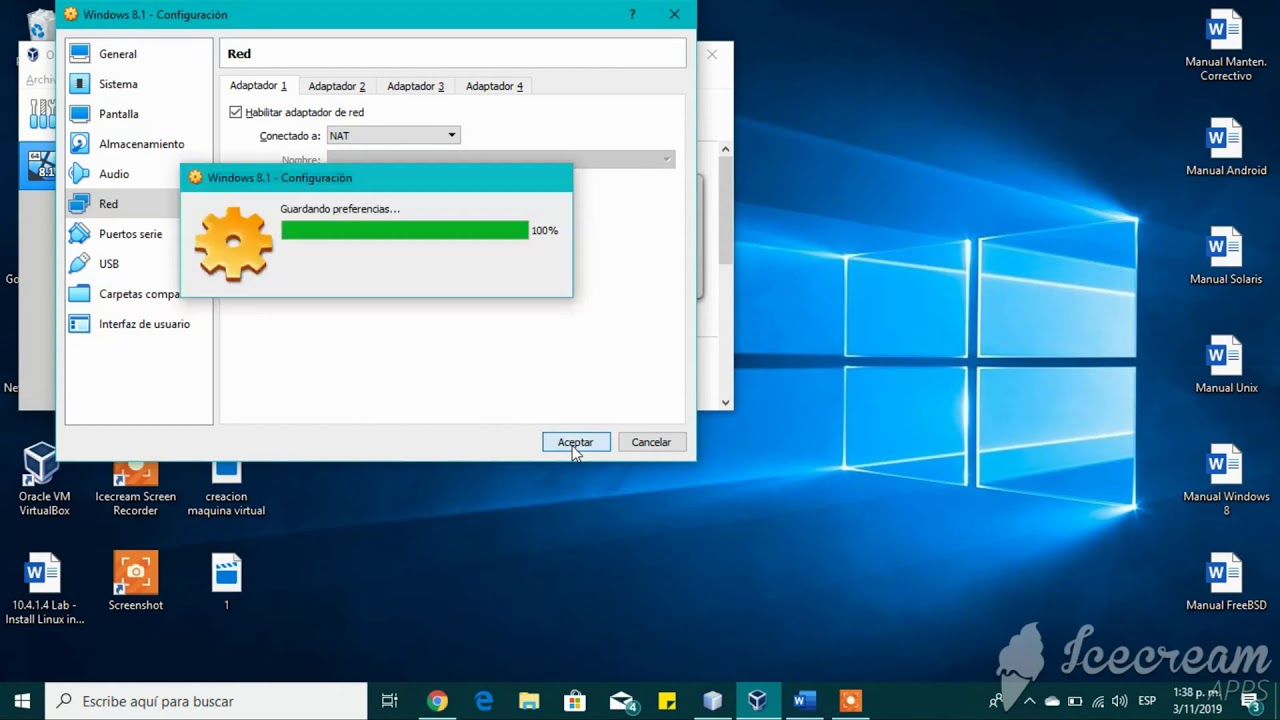This screenshot has width=1280, height=720.
Task: Click help question mark in title bar
Action: pyautogui.click(x=632, y=14)
